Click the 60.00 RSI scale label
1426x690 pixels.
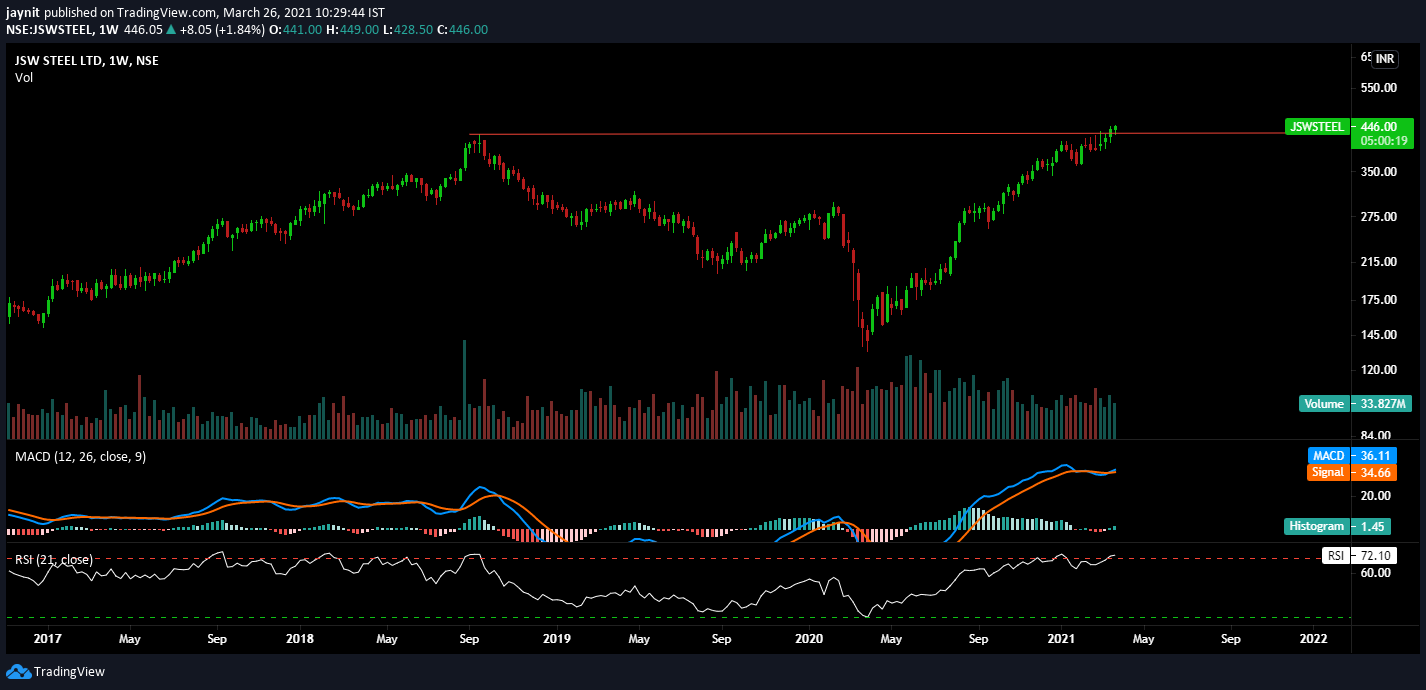click(1376, 573)
